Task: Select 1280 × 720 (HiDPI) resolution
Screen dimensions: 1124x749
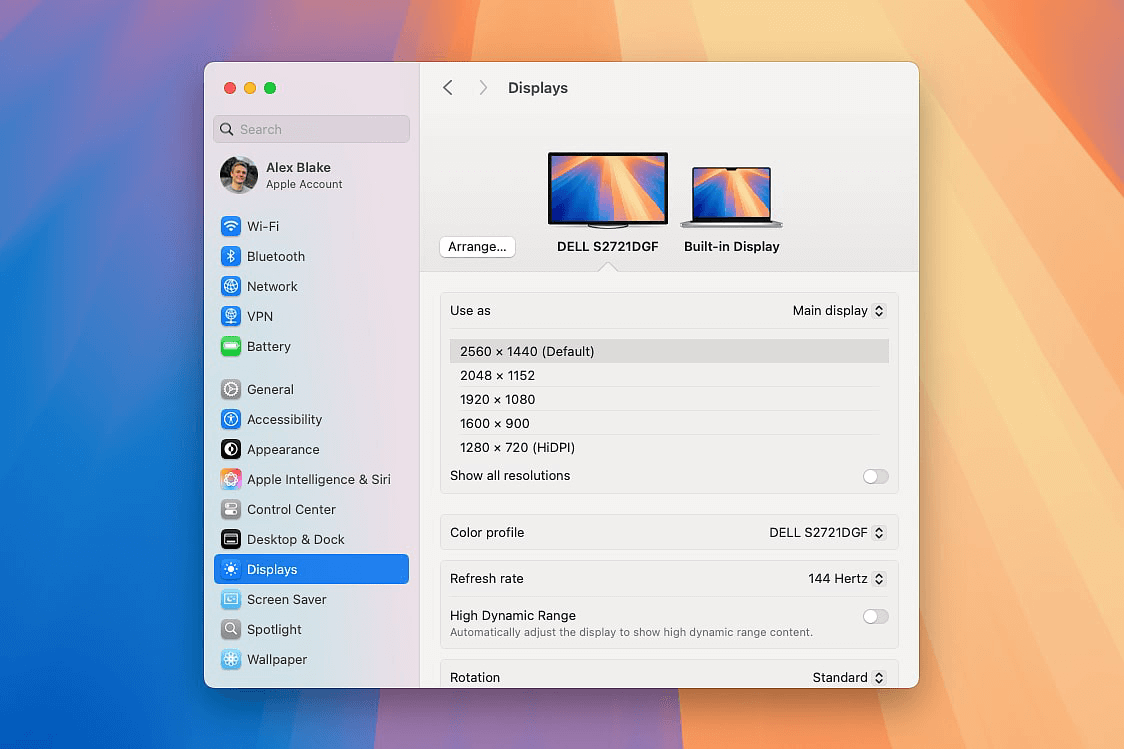Action: click(x=670, y=447)
